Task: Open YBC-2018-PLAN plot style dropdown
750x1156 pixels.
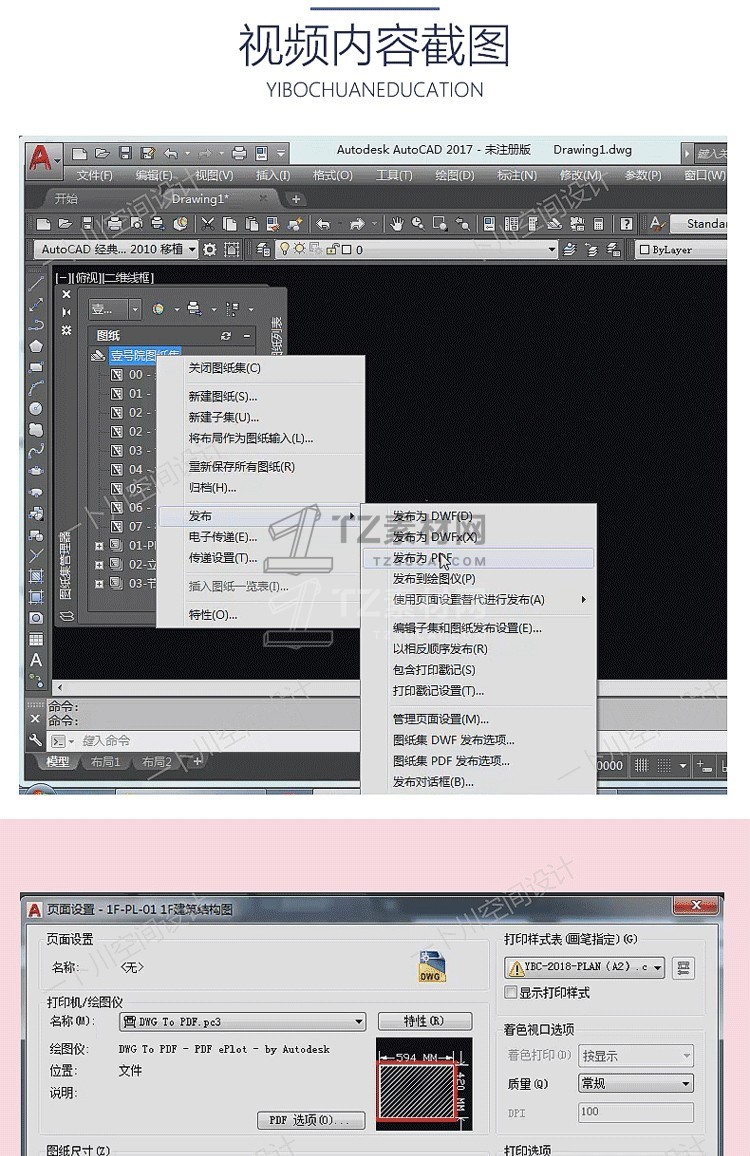Action: click(x=659, y=967)
